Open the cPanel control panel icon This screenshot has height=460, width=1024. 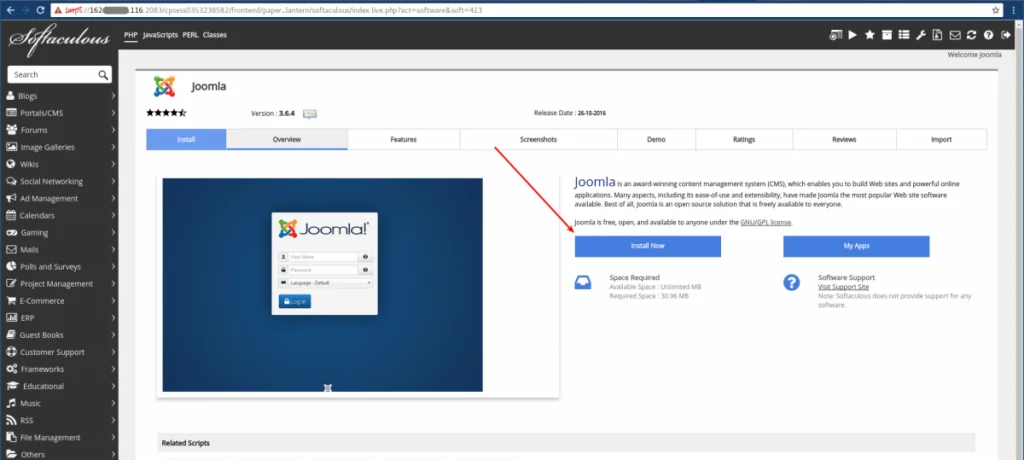click(836, 35)
